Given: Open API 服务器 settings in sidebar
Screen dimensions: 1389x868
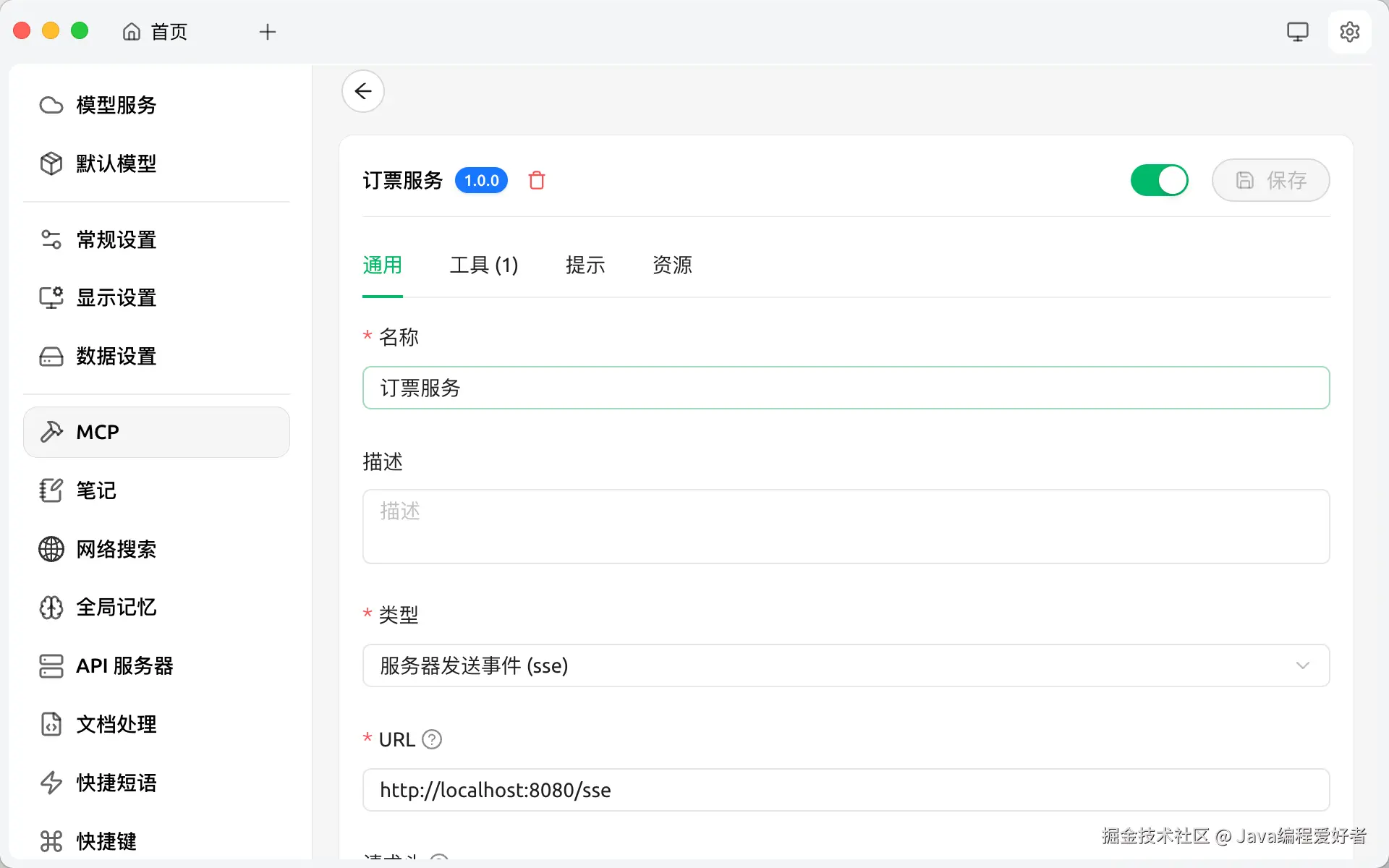Looking at the screenshot, I should coord(124,665).
